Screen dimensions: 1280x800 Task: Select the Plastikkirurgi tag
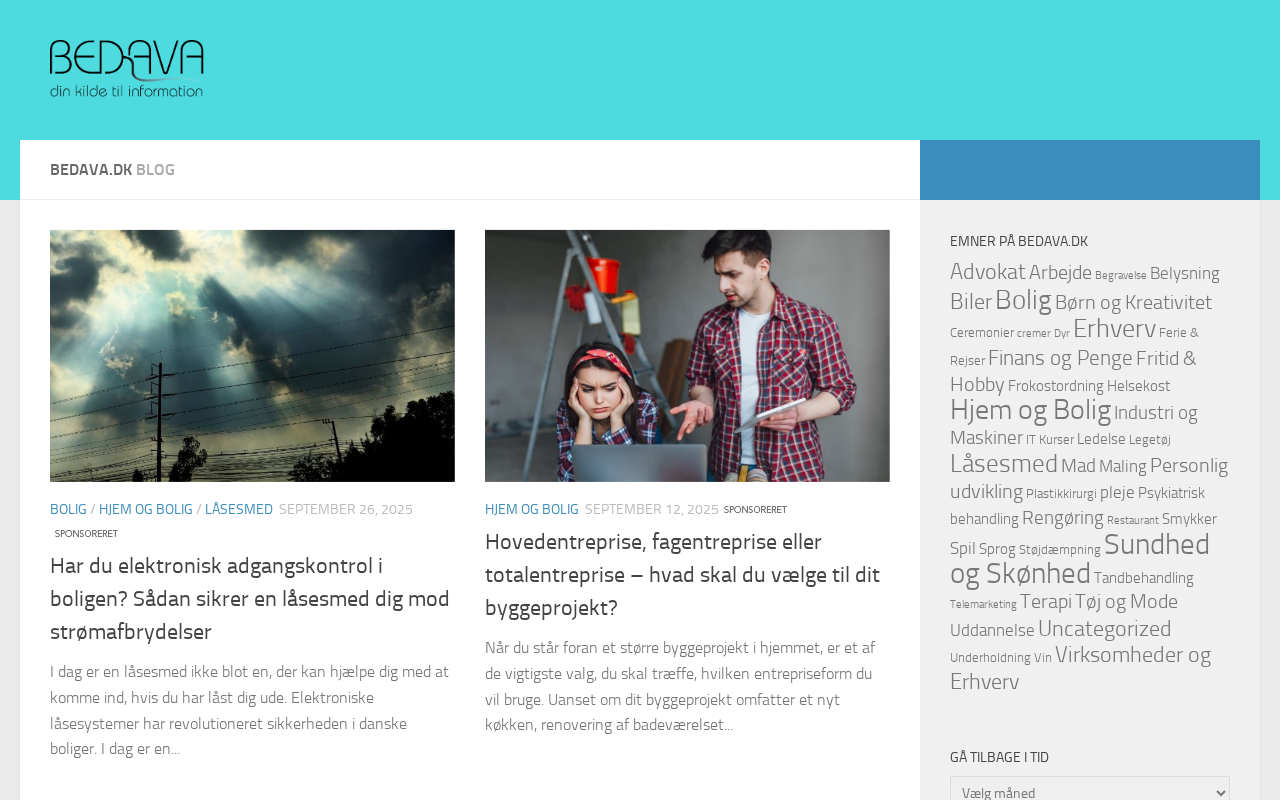1061,494
